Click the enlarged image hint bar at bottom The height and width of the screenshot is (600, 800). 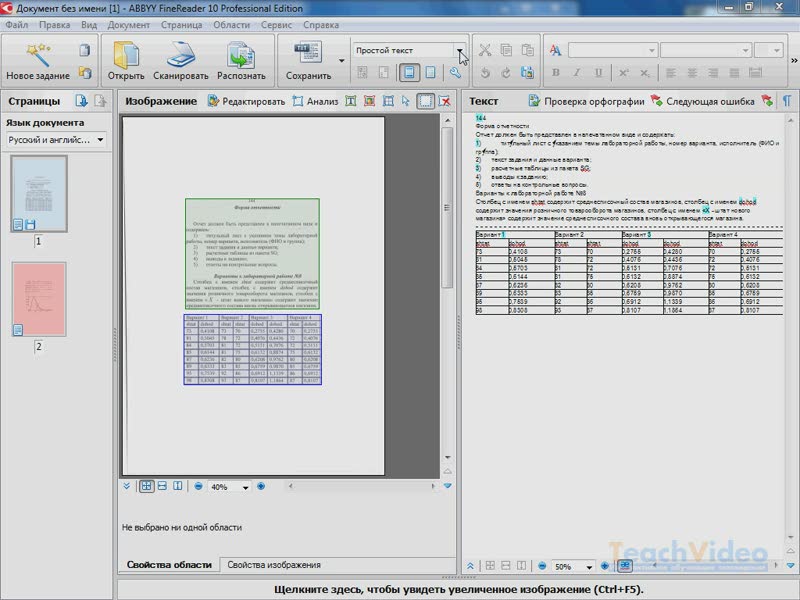pyautogui.click(x=459, y=589)
